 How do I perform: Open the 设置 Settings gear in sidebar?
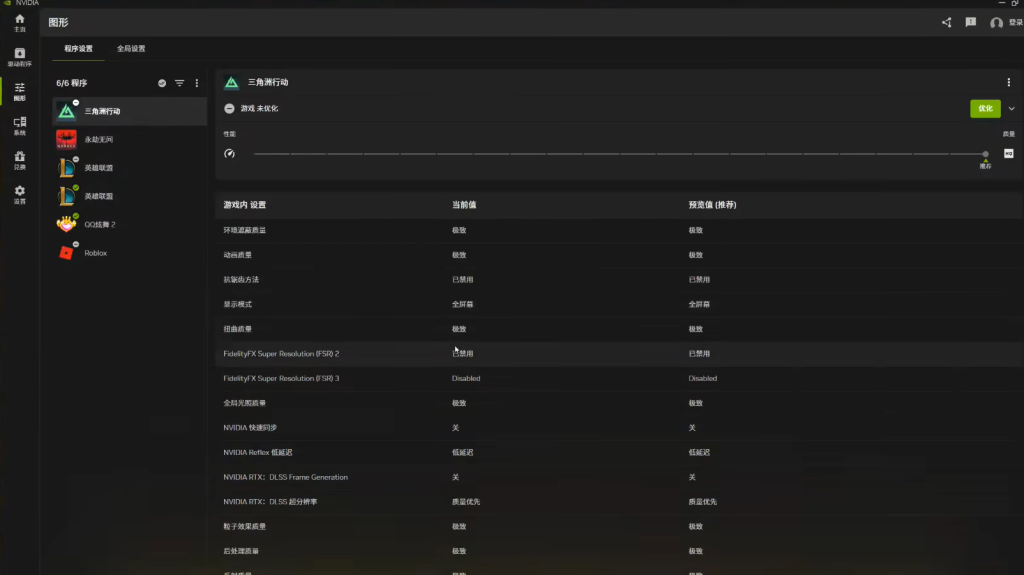coord(20,194)
